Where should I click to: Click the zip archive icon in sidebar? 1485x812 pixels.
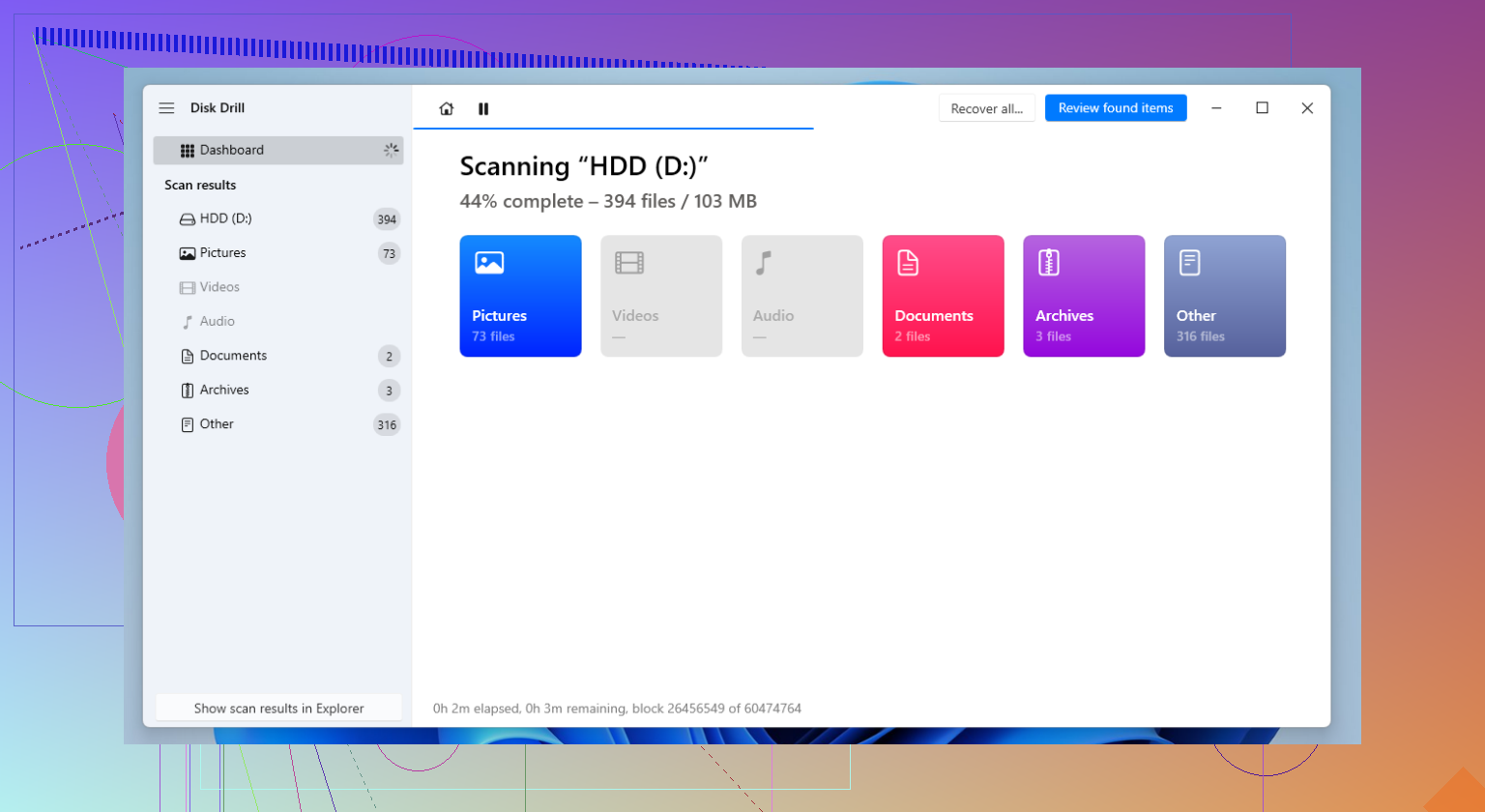pyautogui.click(x=188, y=391)
